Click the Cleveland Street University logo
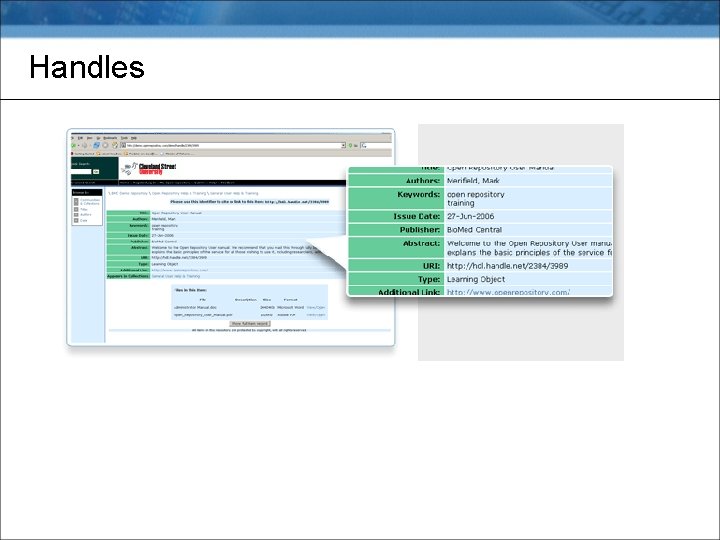 tap(149, 169)
